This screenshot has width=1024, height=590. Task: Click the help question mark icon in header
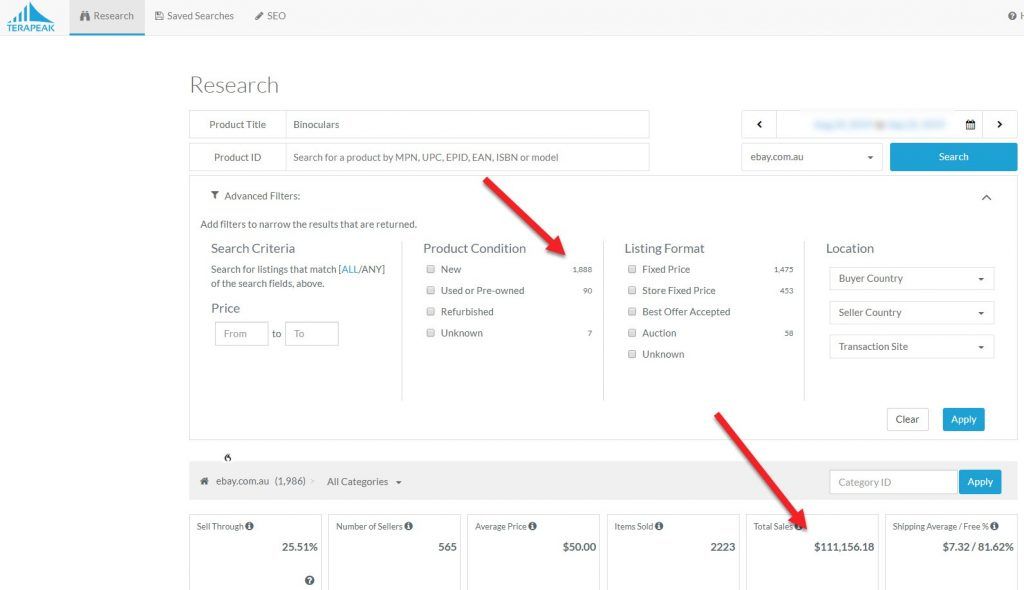click(1012, 16)
